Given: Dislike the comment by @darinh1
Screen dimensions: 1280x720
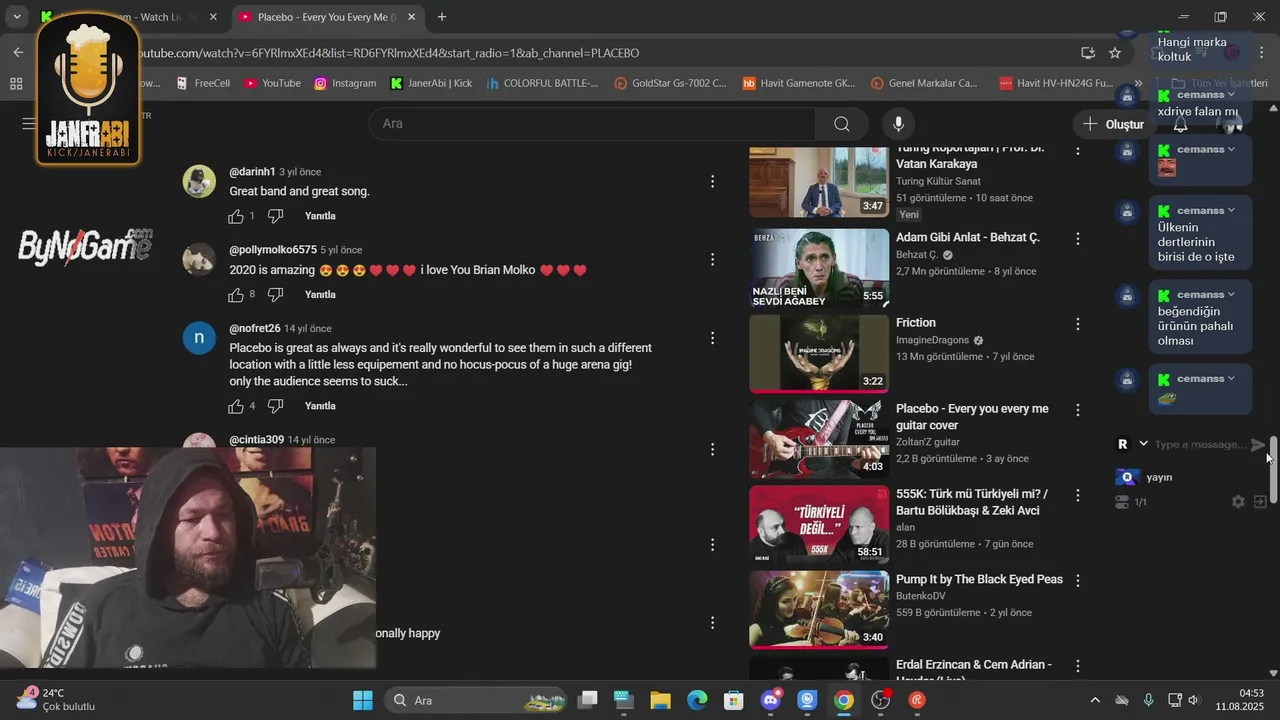Looking at the screenshot, I should (276, 216).
